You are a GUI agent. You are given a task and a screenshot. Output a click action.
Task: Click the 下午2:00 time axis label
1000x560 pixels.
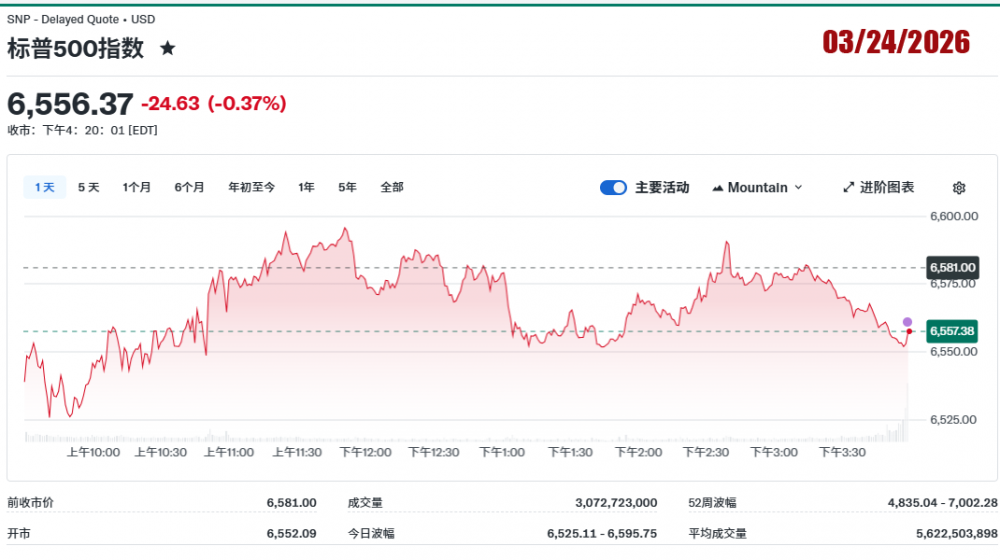point(638,453)
